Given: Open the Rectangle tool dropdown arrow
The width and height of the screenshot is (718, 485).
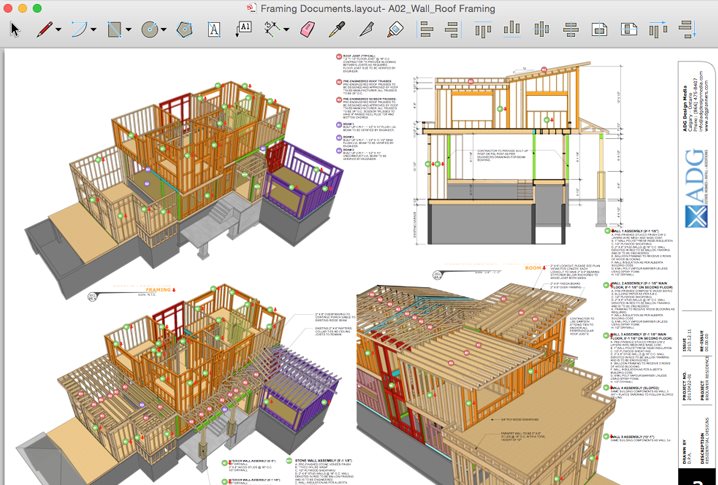Looking at the screenshot, I should tap(129, 30).
